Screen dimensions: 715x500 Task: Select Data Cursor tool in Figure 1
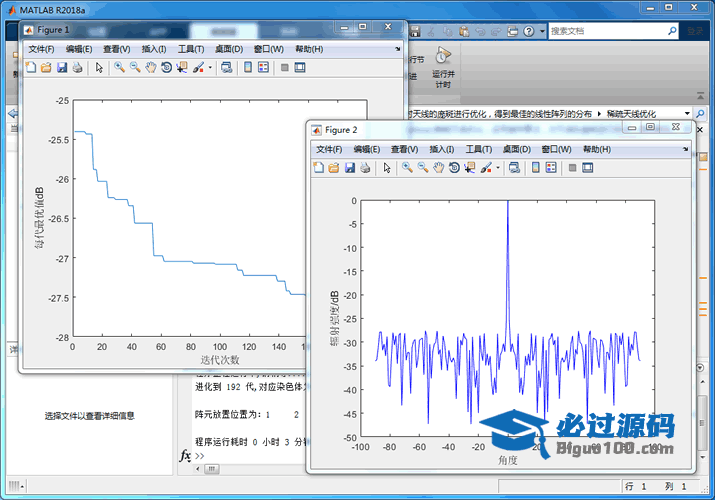[182, 67]
